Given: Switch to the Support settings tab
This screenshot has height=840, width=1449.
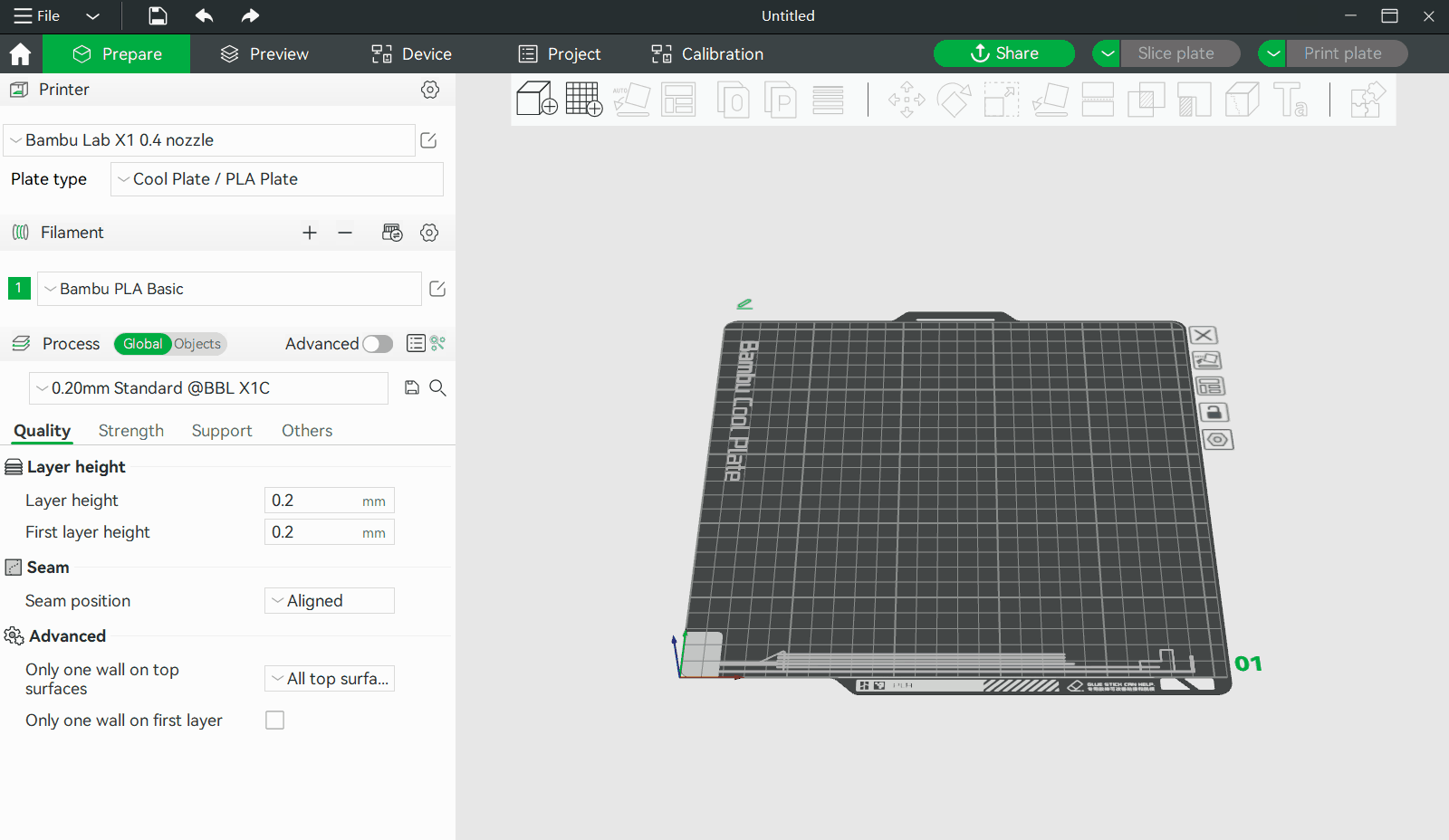Looking at the screenshot, I should coord(222,431).
